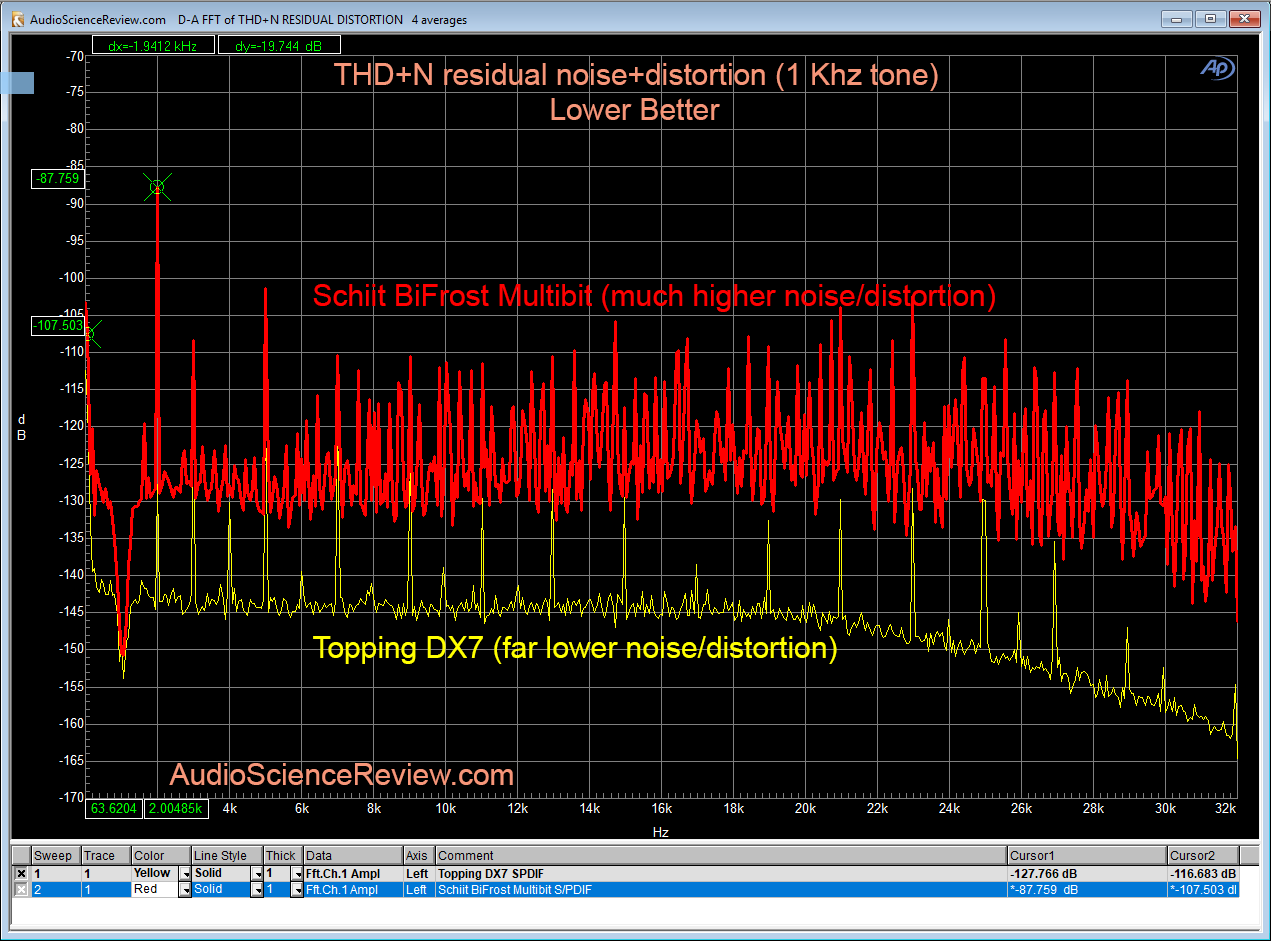1271x941 pixels.
Task: Toggle the checkbox for the Schiit BiFrost sweep row
Action: 20,889
